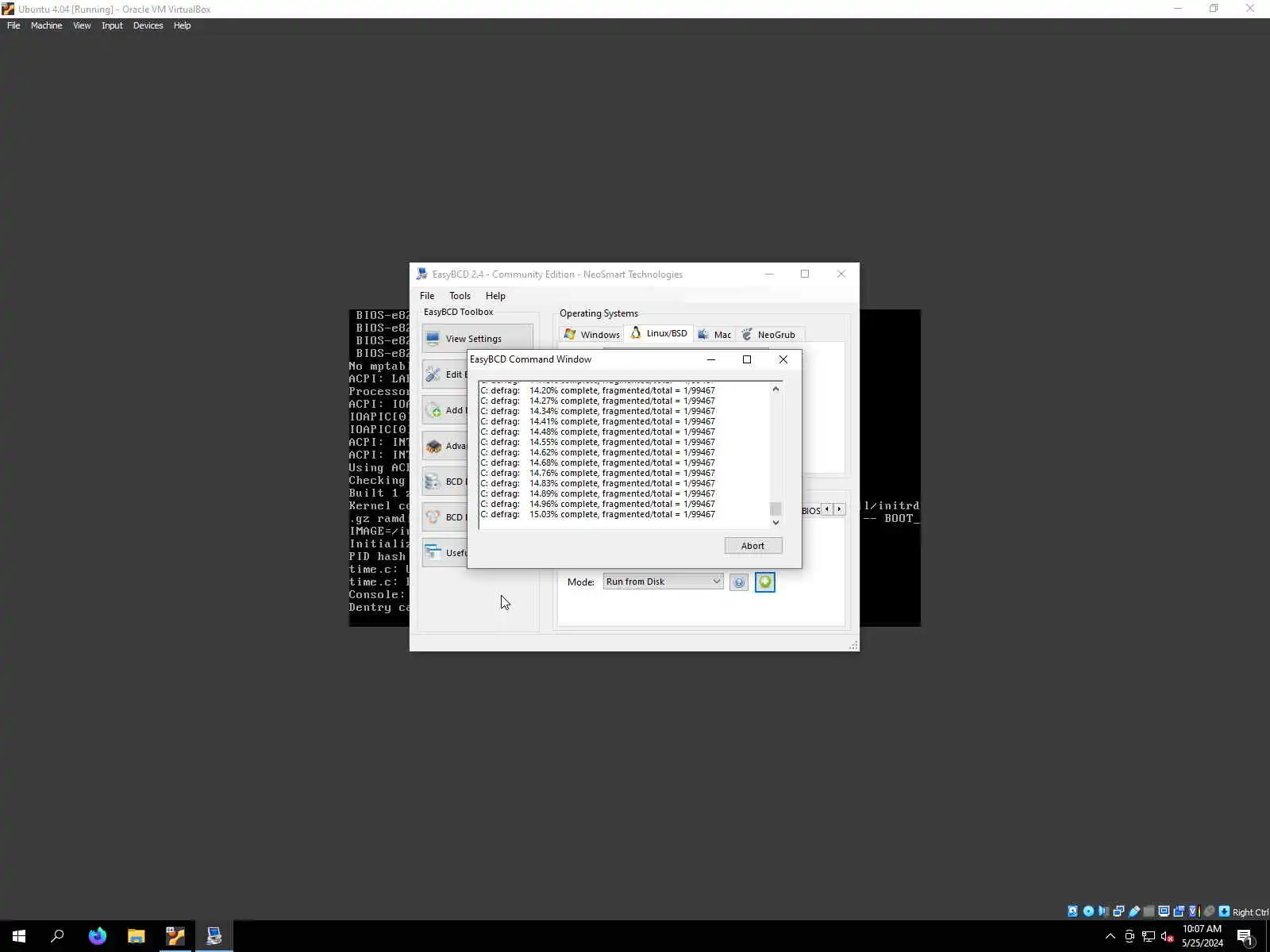Click VirtualBox recording status icon
Image resolution: width=1270 pixels, height=952 pixels.
tap(1179, 912)
